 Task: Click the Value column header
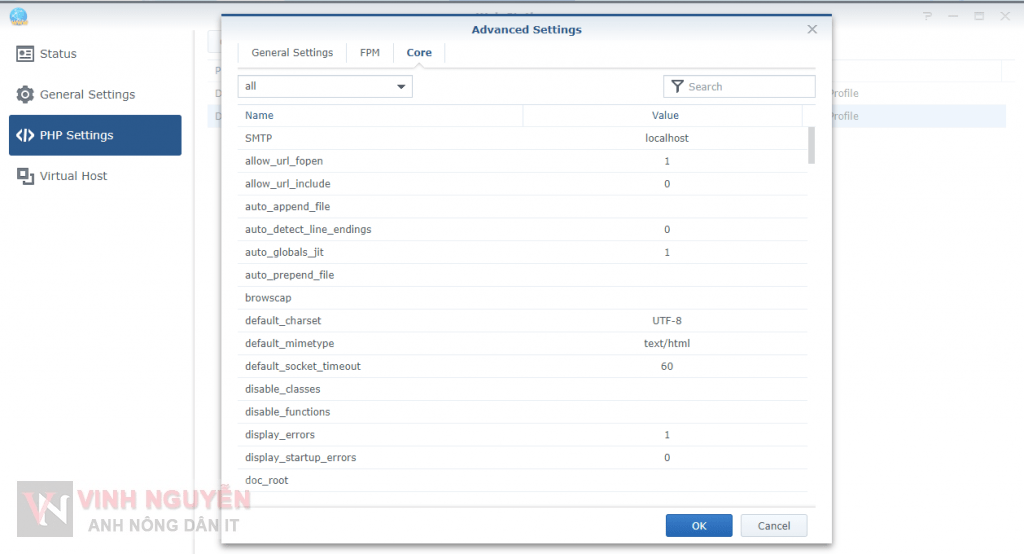point(665,116)
